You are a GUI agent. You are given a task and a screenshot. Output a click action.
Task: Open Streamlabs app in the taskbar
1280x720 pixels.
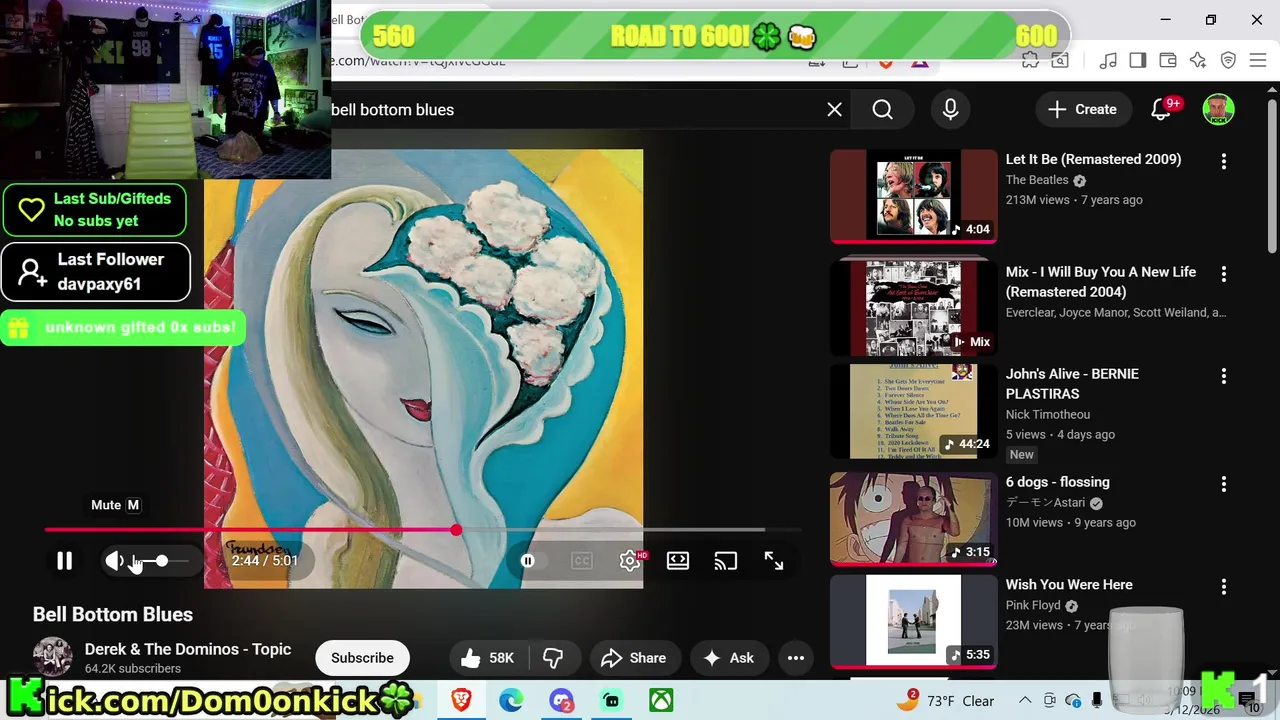click(x=611, y=700)
